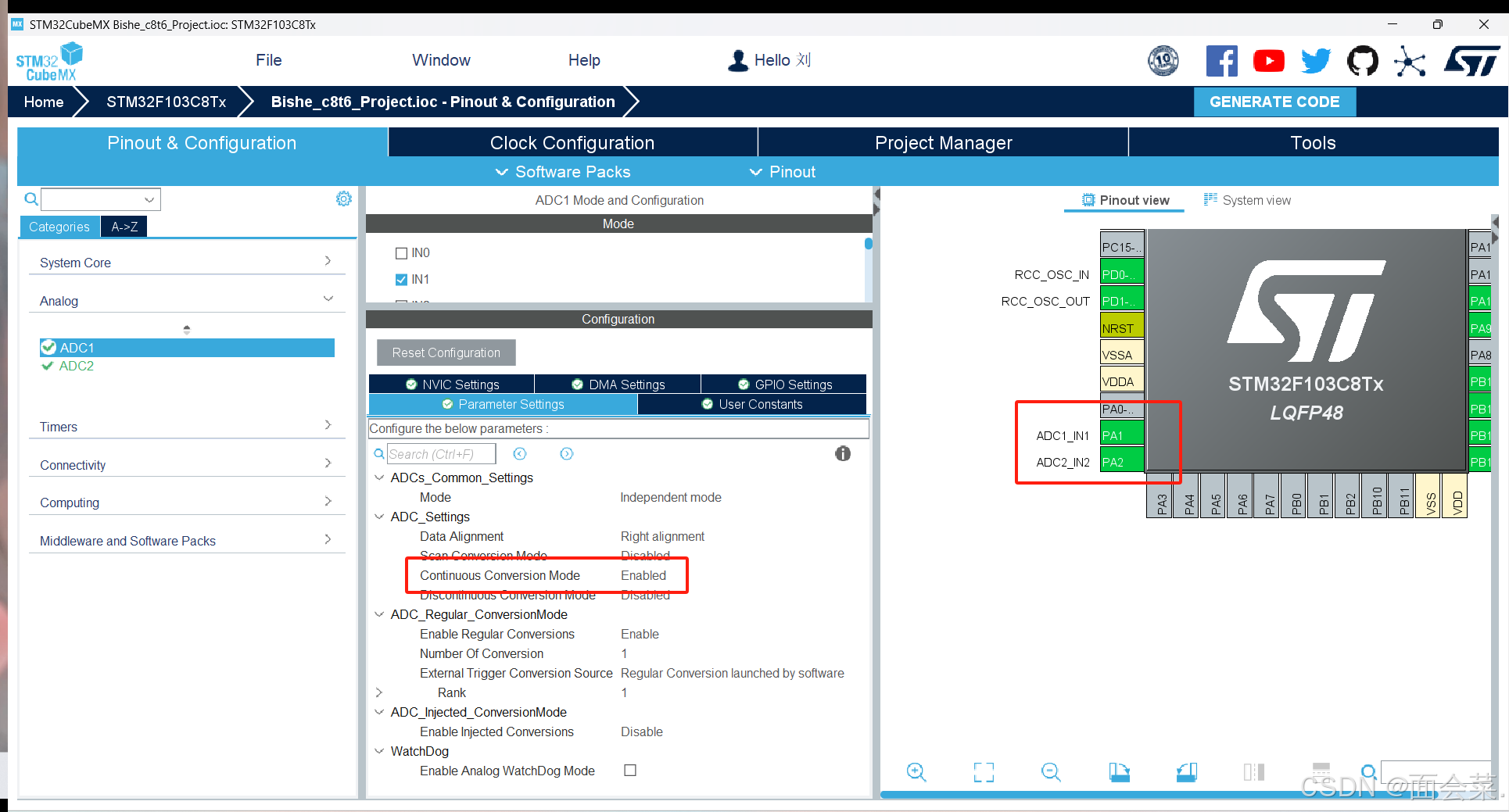The width and height of the screenshot is (1509, 812).
Task: Open the Software Packs dropdown
Action: click(x=563, y=172)
